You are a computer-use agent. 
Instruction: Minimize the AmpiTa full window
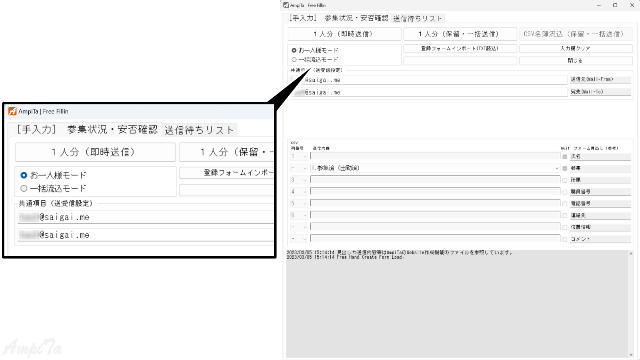click(x=599, y=5)
